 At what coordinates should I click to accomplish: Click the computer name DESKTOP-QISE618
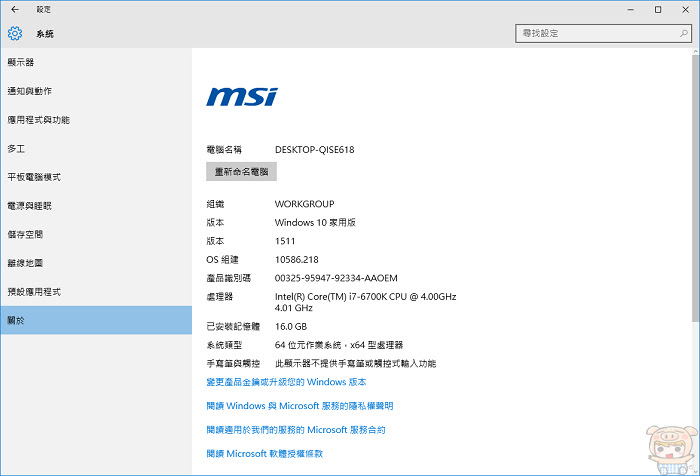[315, 150]
